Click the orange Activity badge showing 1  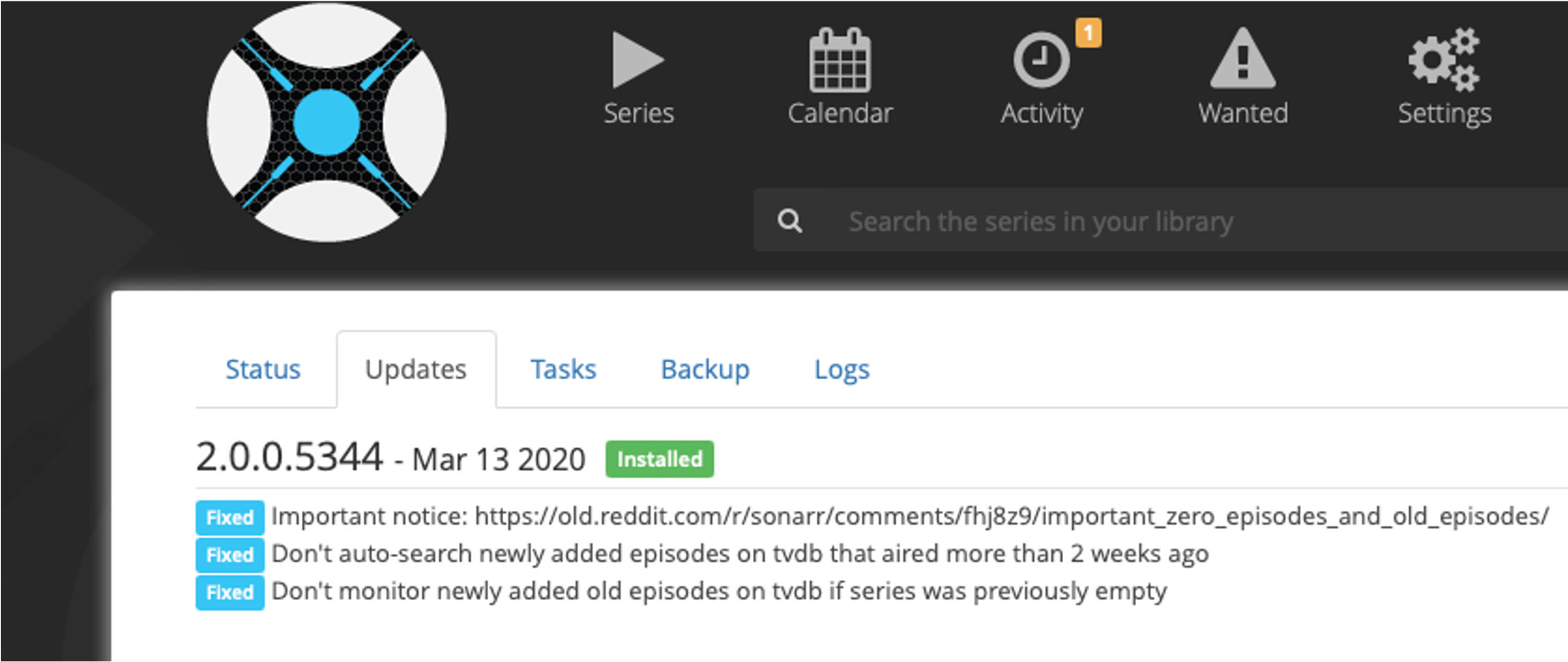pyautogui.click(x=1088, y=33)
